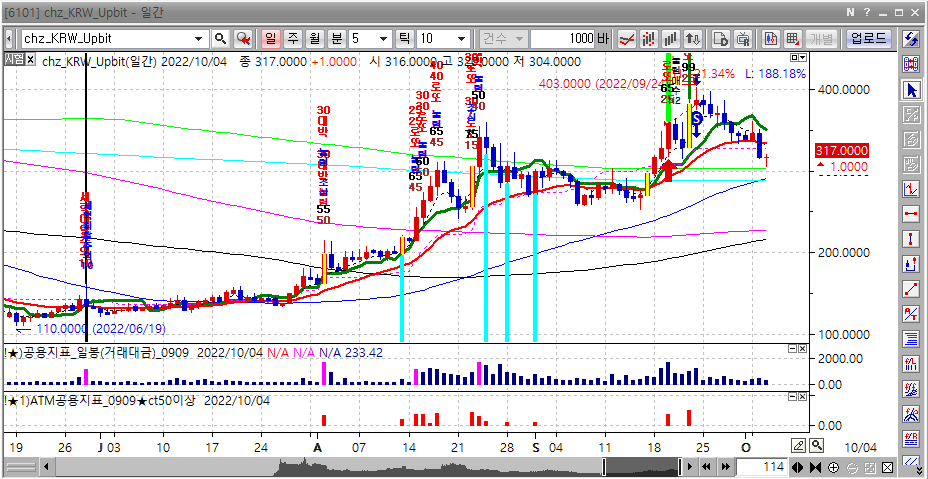Click the line chart type icon

628,39
